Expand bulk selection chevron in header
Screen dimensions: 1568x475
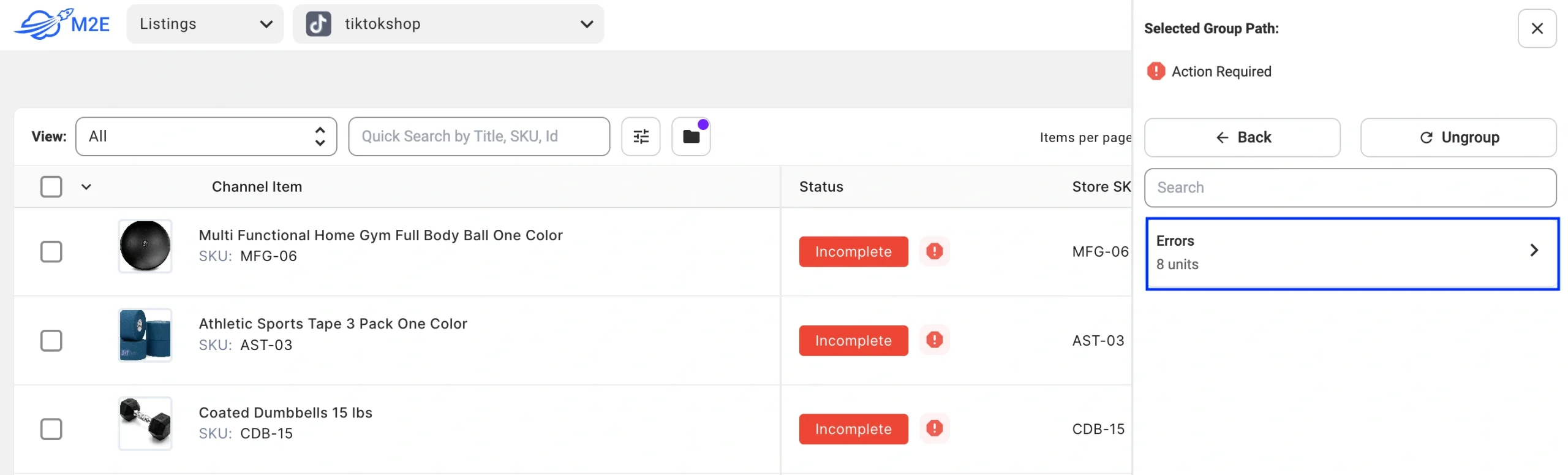click(x=86, y=187)
